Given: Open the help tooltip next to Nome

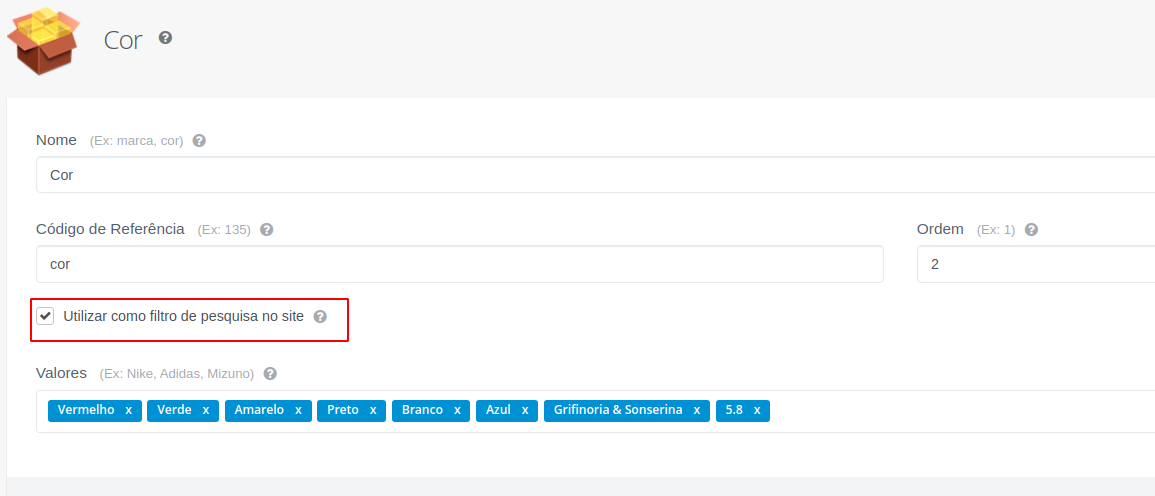Looking at the screenshot, I should coord(199,140).
